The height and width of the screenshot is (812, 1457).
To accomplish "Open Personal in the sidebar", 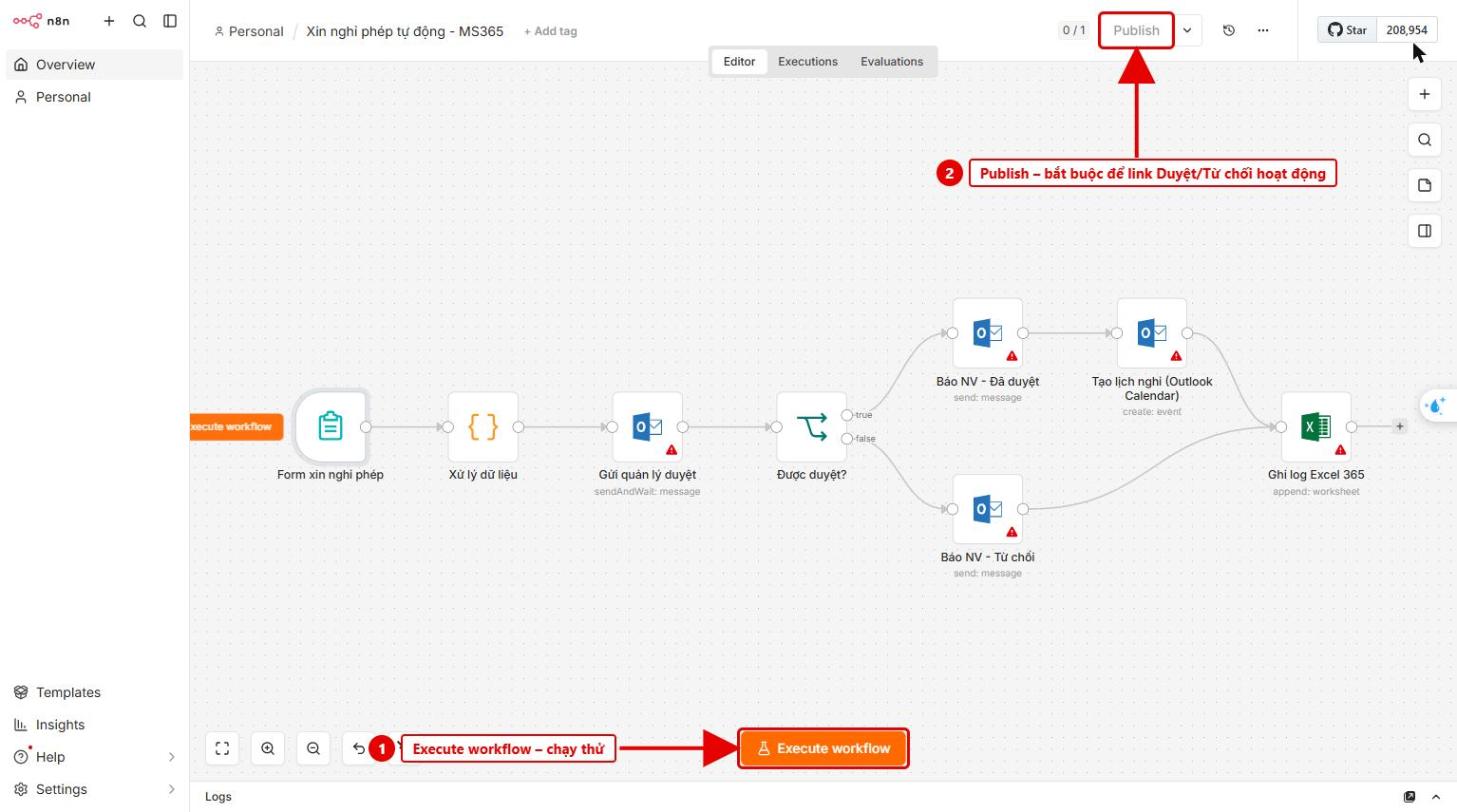I will tap(95, 97).
